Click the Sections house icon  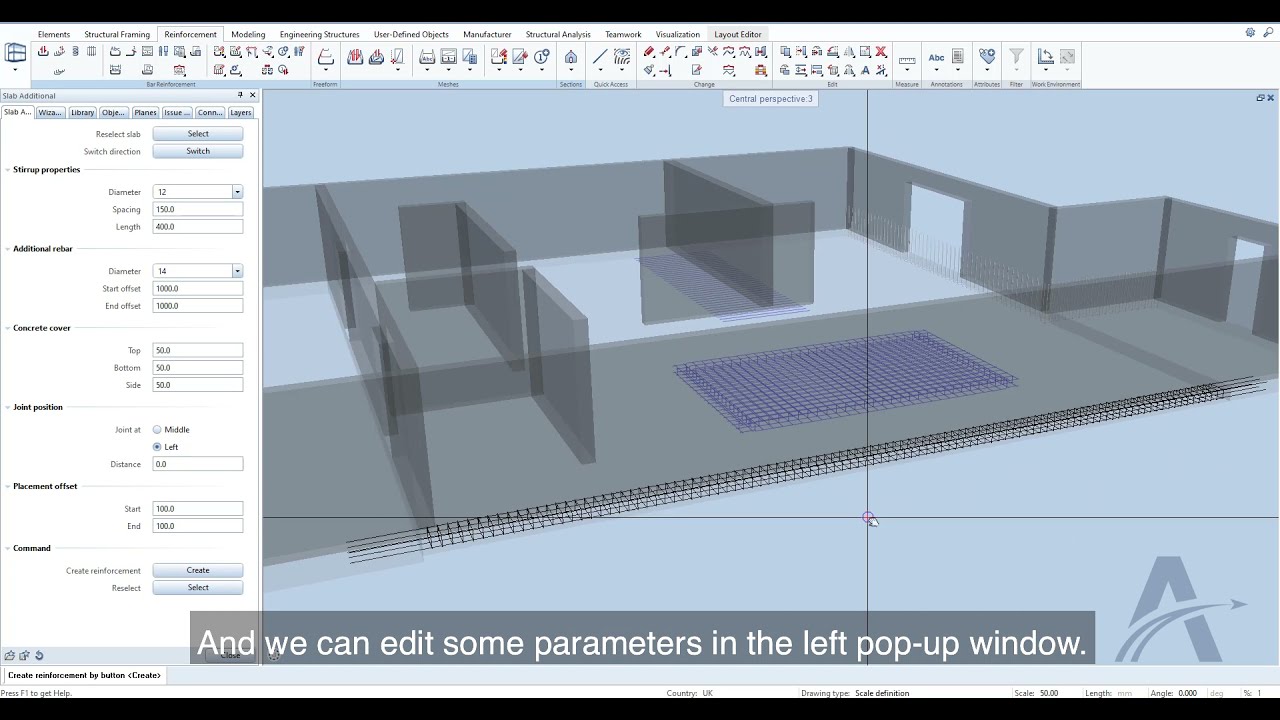pos(571,58)
